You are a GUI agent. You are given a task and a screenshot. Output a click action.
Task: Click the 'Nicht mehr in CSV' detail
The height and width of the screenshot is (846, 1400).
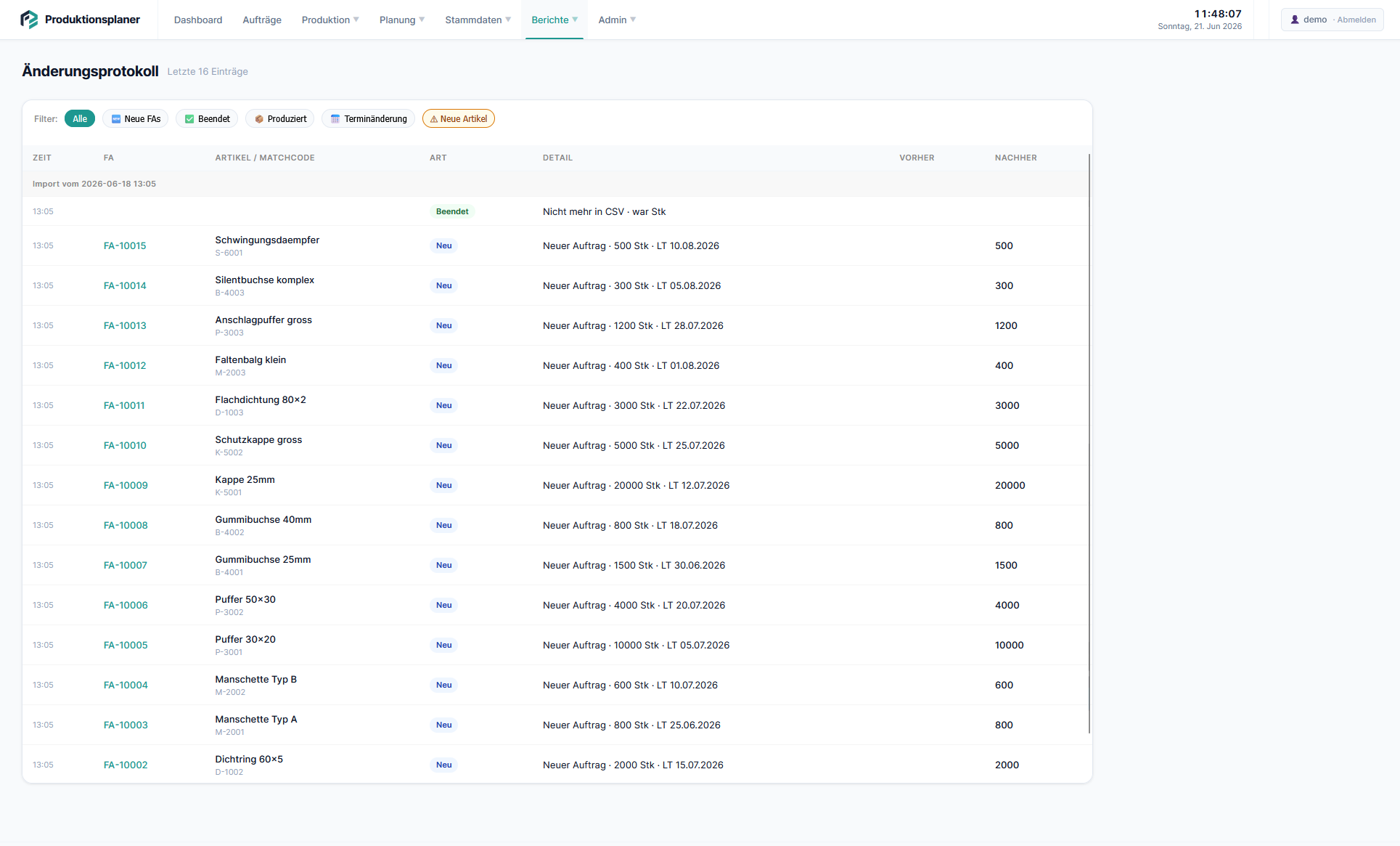(x=604, y=211)
